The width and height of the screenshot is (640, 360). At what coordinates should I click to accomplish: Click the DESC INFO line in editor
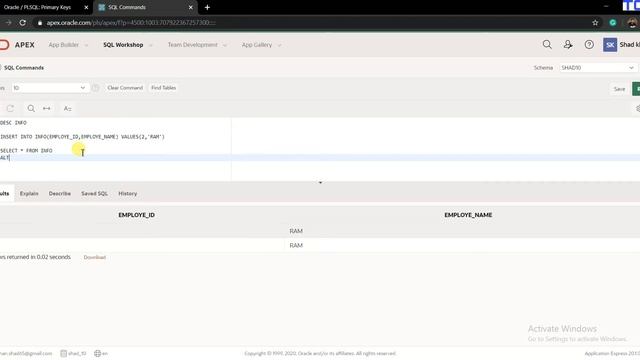click(x=13, y=122)
